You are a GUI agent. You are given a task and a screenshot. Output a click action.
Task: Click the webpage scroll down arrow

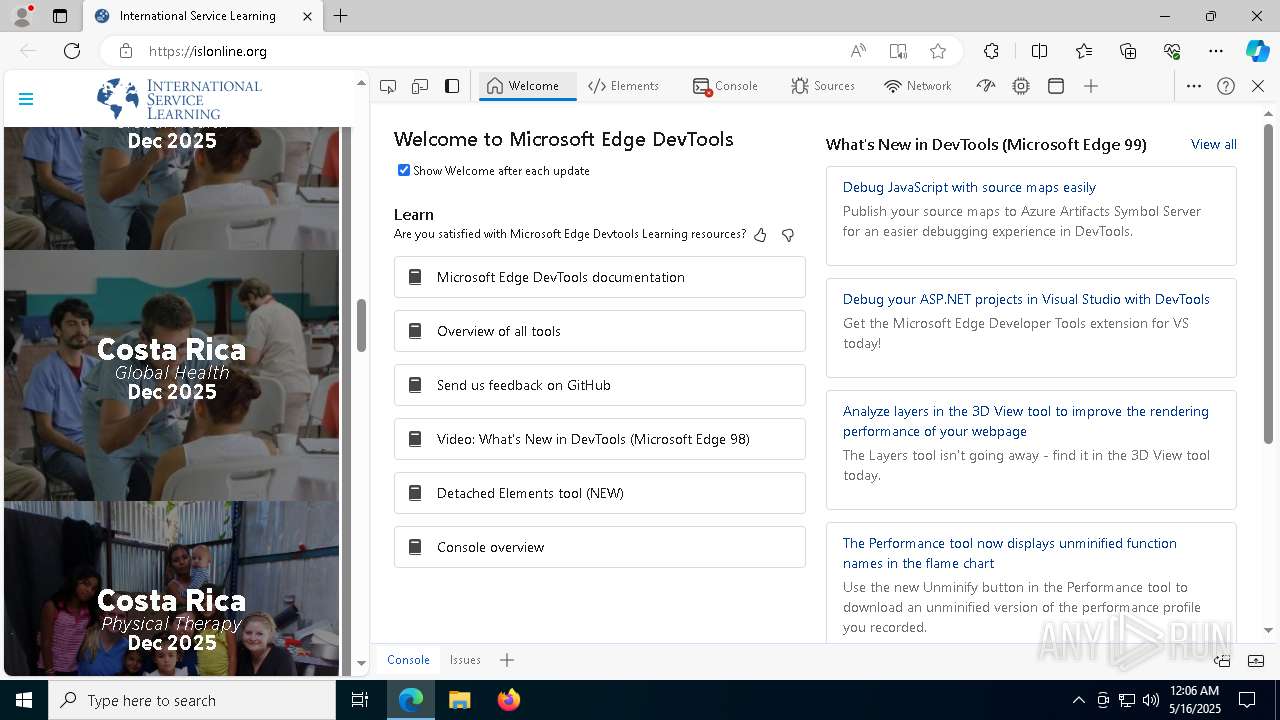361,664
